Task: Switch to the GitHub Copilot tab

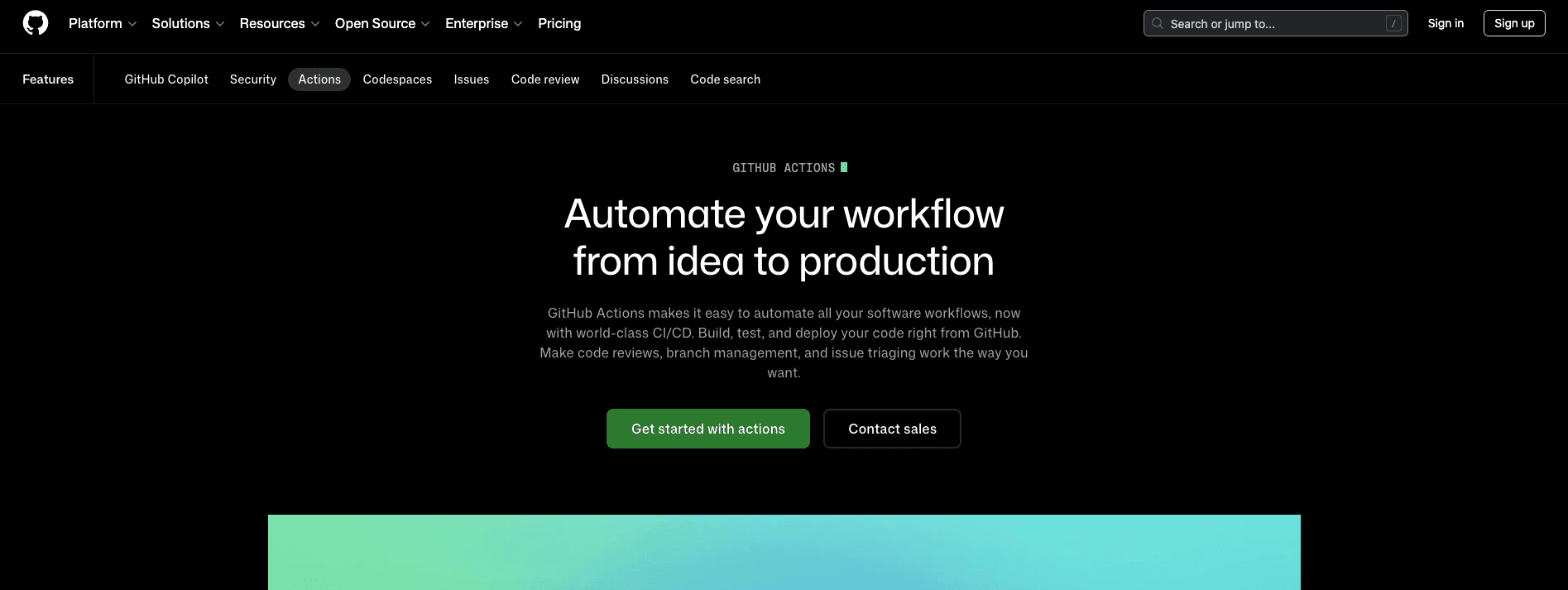Action: pos(166,79)
